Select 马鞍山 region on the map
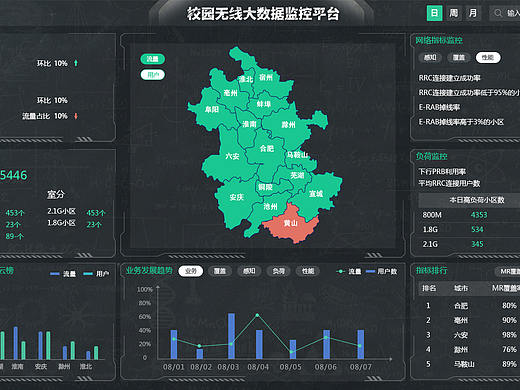520x390 pixels. coord(297,155)
